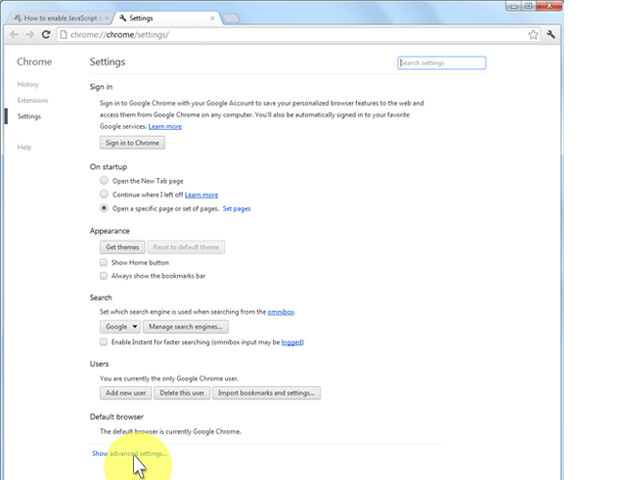
Task: Close the How to enable JavaScript tab
Action: coord(106,18)
